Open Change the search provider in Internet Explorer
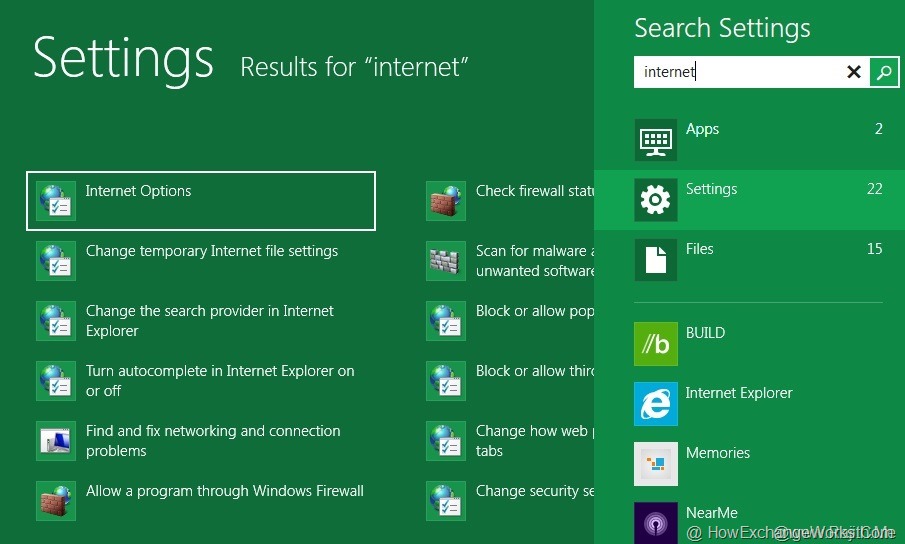Screen dimensions: 905x544 [210, 321]
